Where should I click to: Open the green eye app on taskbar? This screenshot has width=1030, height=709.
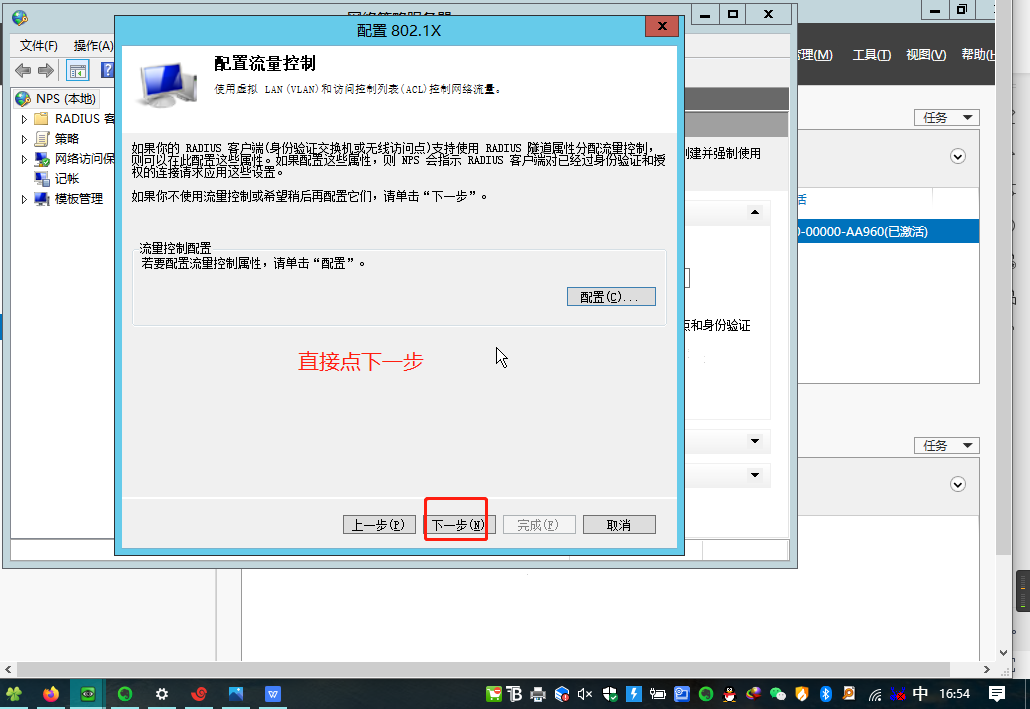click(x=87, y=694)
